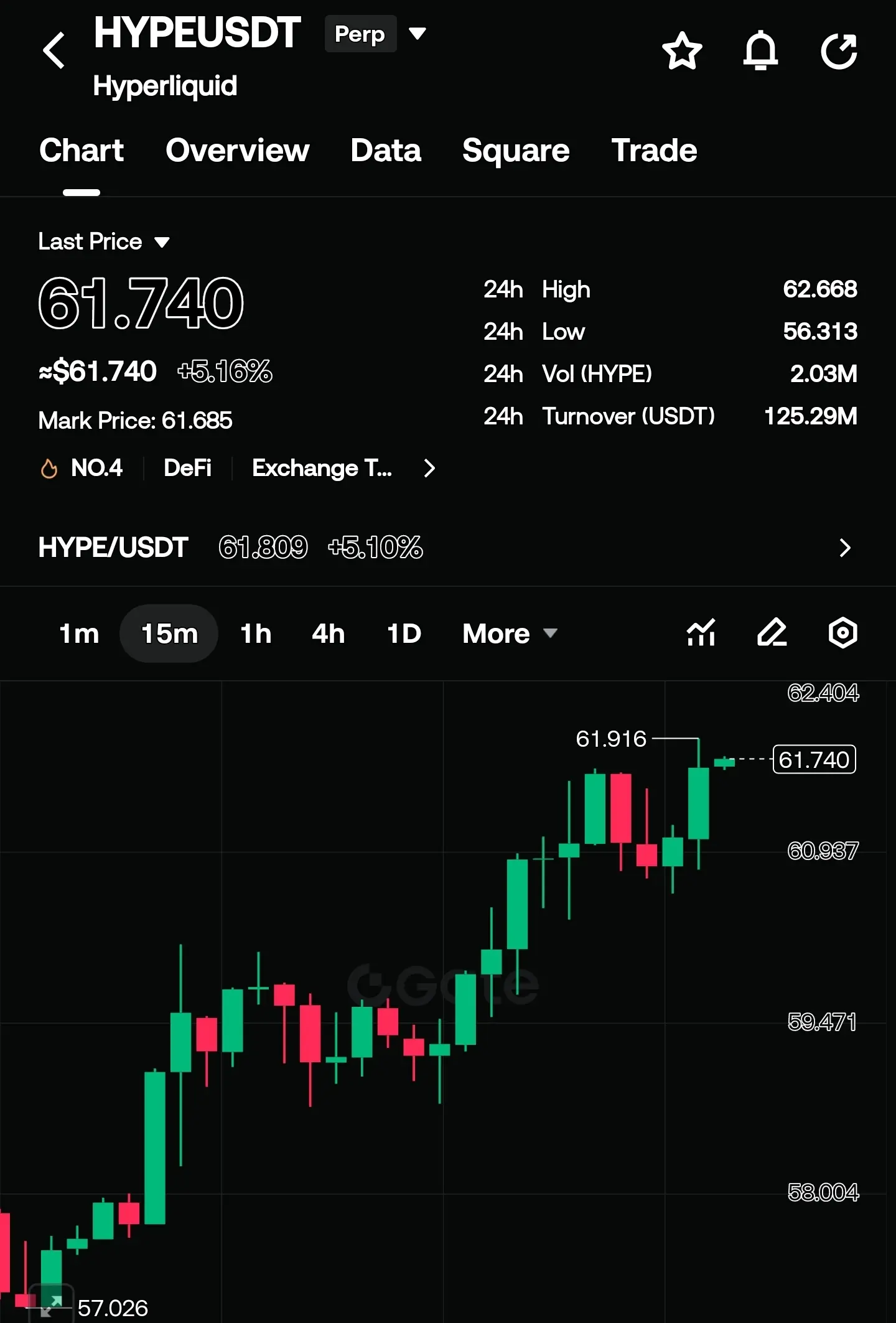896x1323 pixels.
Task: Tap the 62.404 price axis label
Action: coord(823,693)
